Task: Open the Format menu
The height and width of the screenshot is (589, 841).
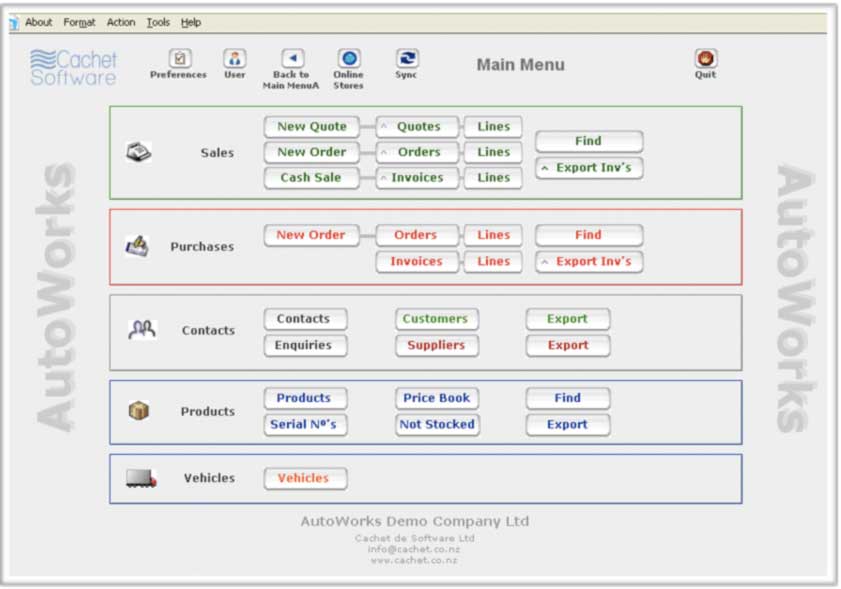Action: click(x=79, y=23)
